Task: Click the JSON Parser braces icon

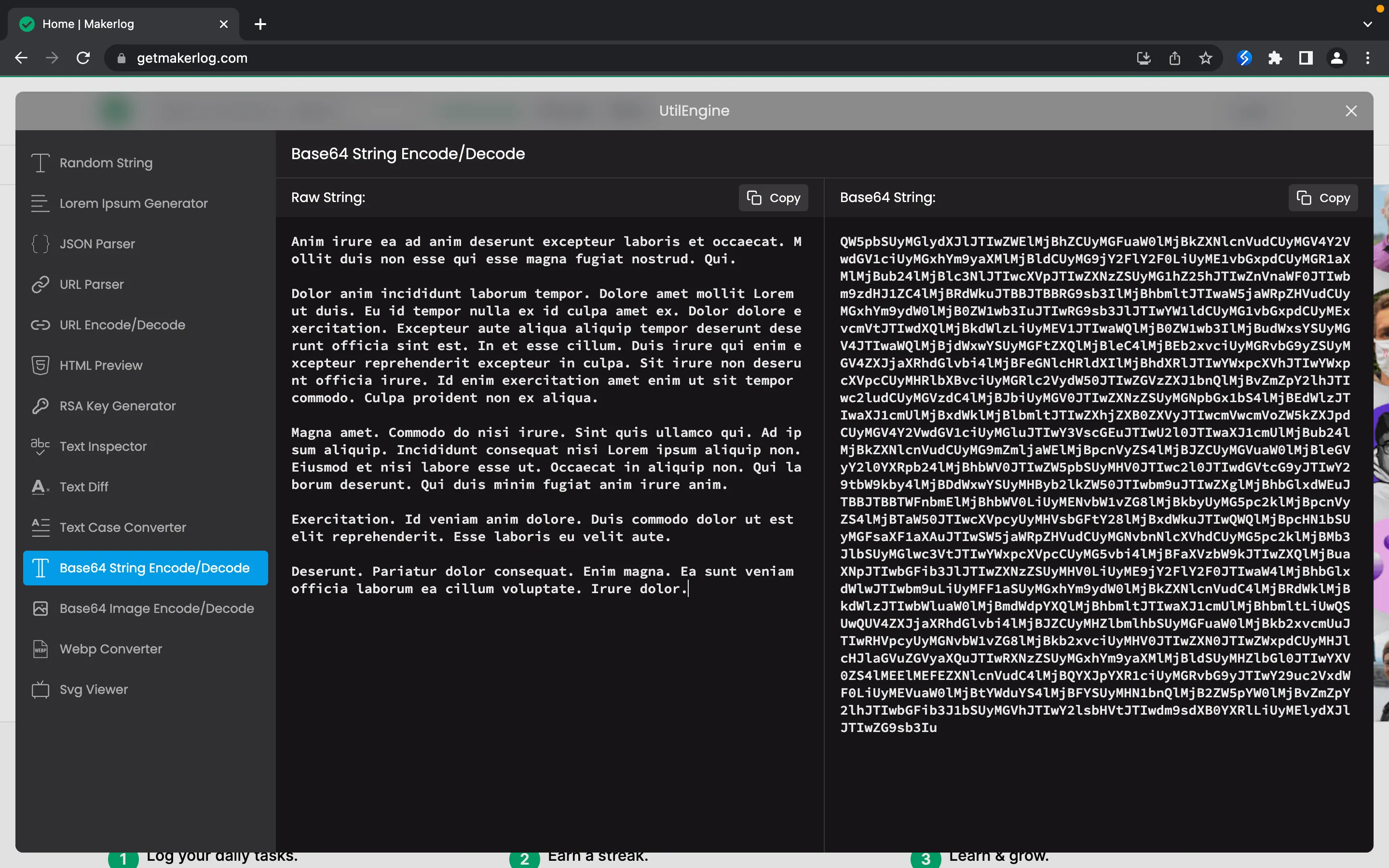Action: click(40, 244)
